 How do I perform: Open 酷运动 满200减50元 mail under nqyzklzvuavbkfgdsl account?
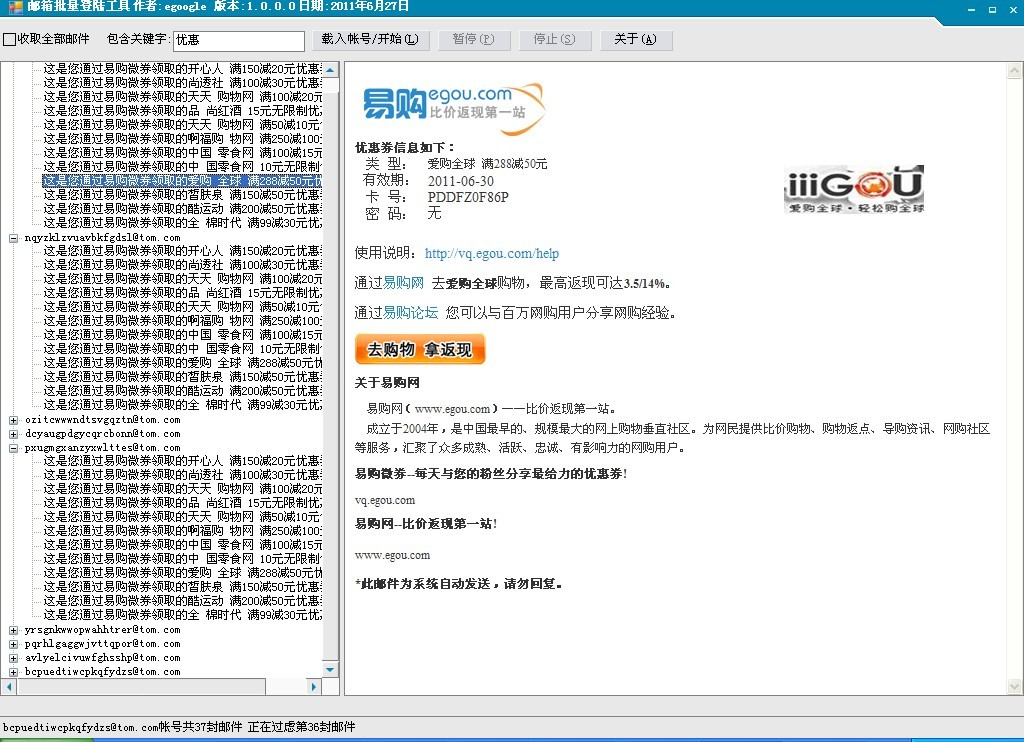[x=182, y=391]
